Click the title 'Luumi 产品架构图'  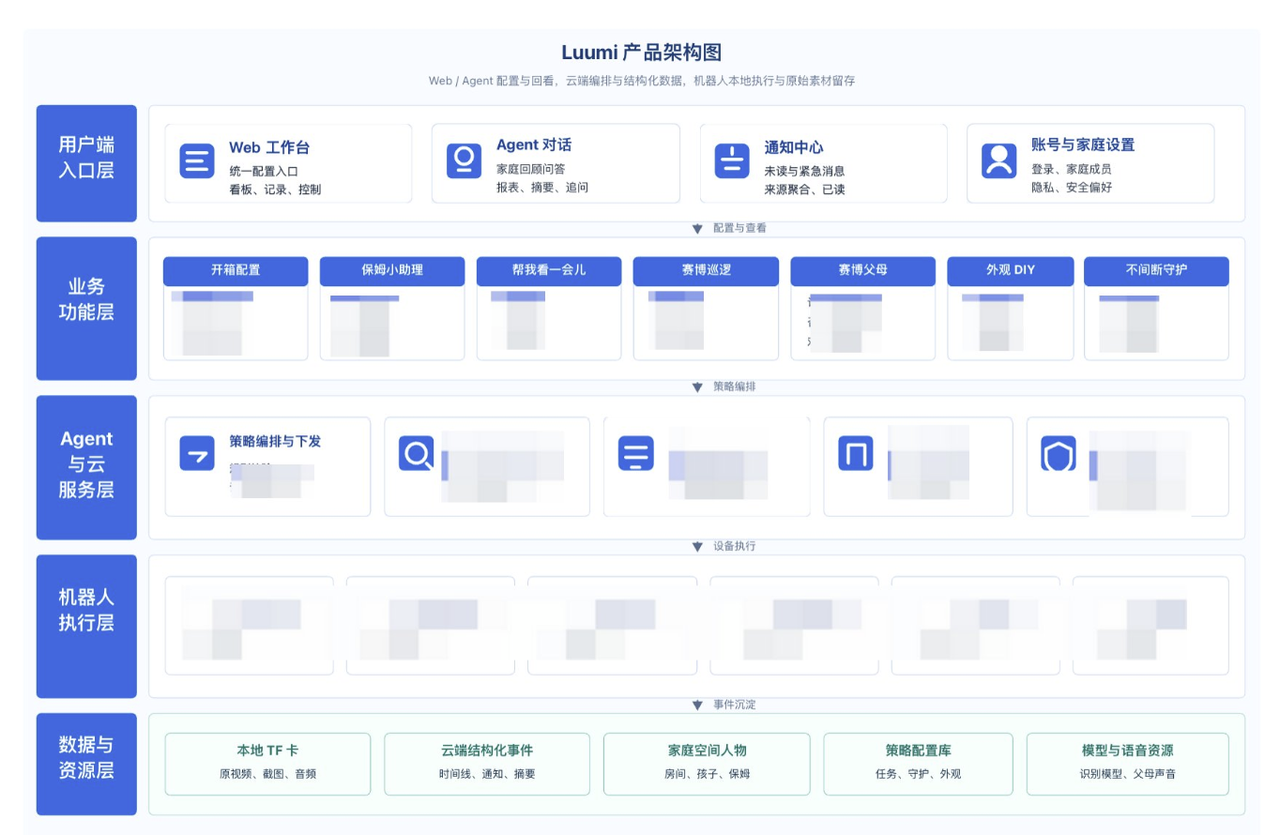tap(642, 53)
